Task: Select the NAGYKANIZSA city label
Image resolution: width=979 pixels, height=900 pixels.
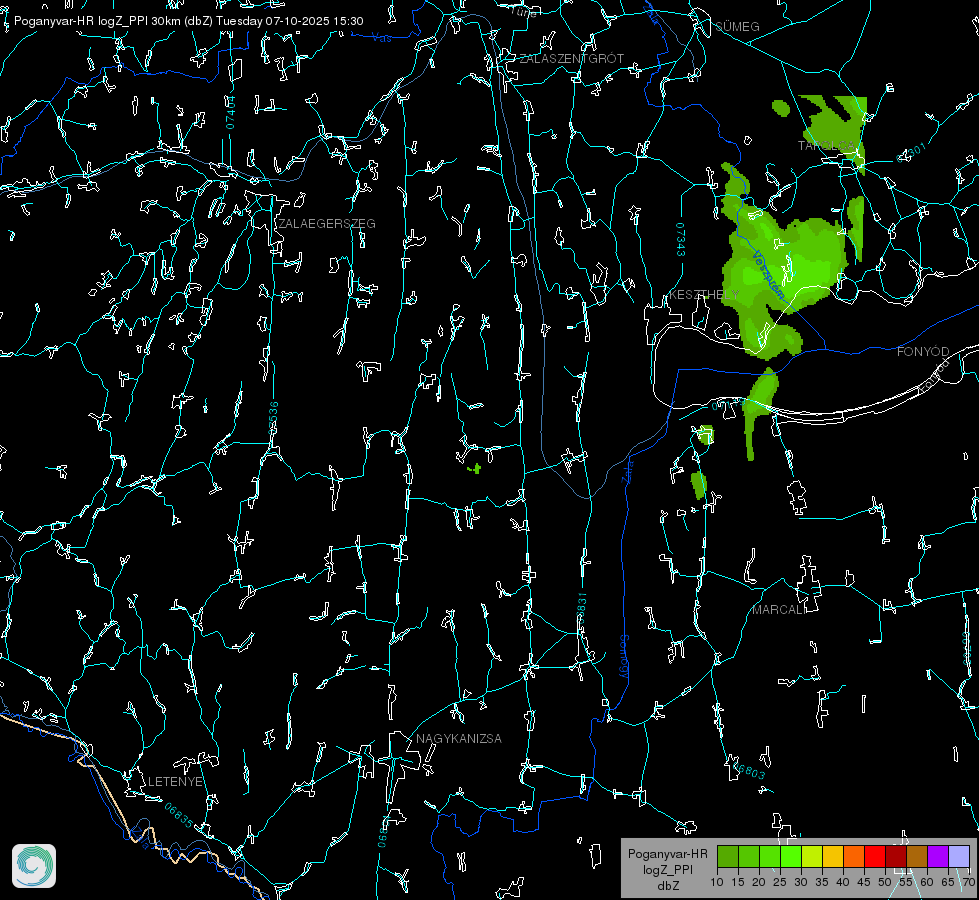Action: point(459,738)
